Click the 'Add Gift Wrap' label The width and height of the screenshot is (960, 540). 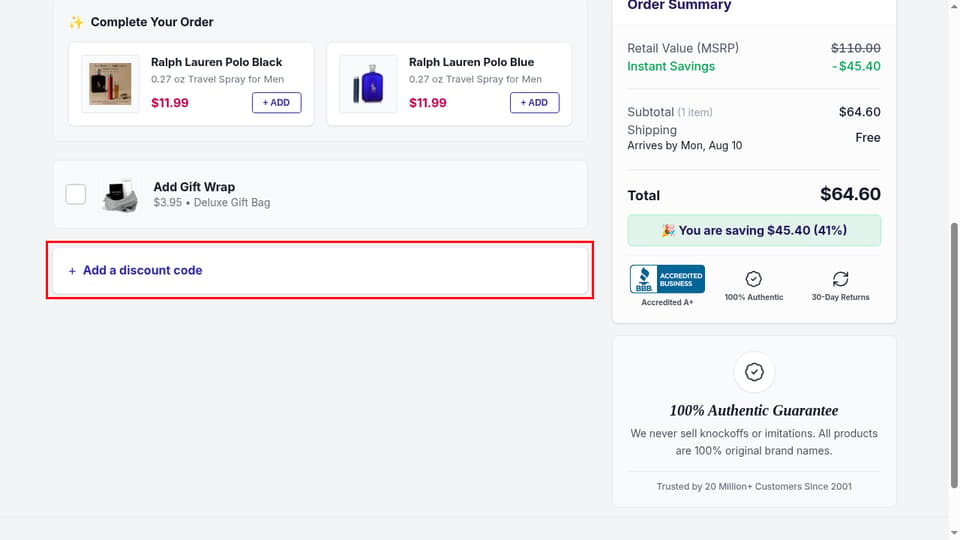[x=194, y=187]
